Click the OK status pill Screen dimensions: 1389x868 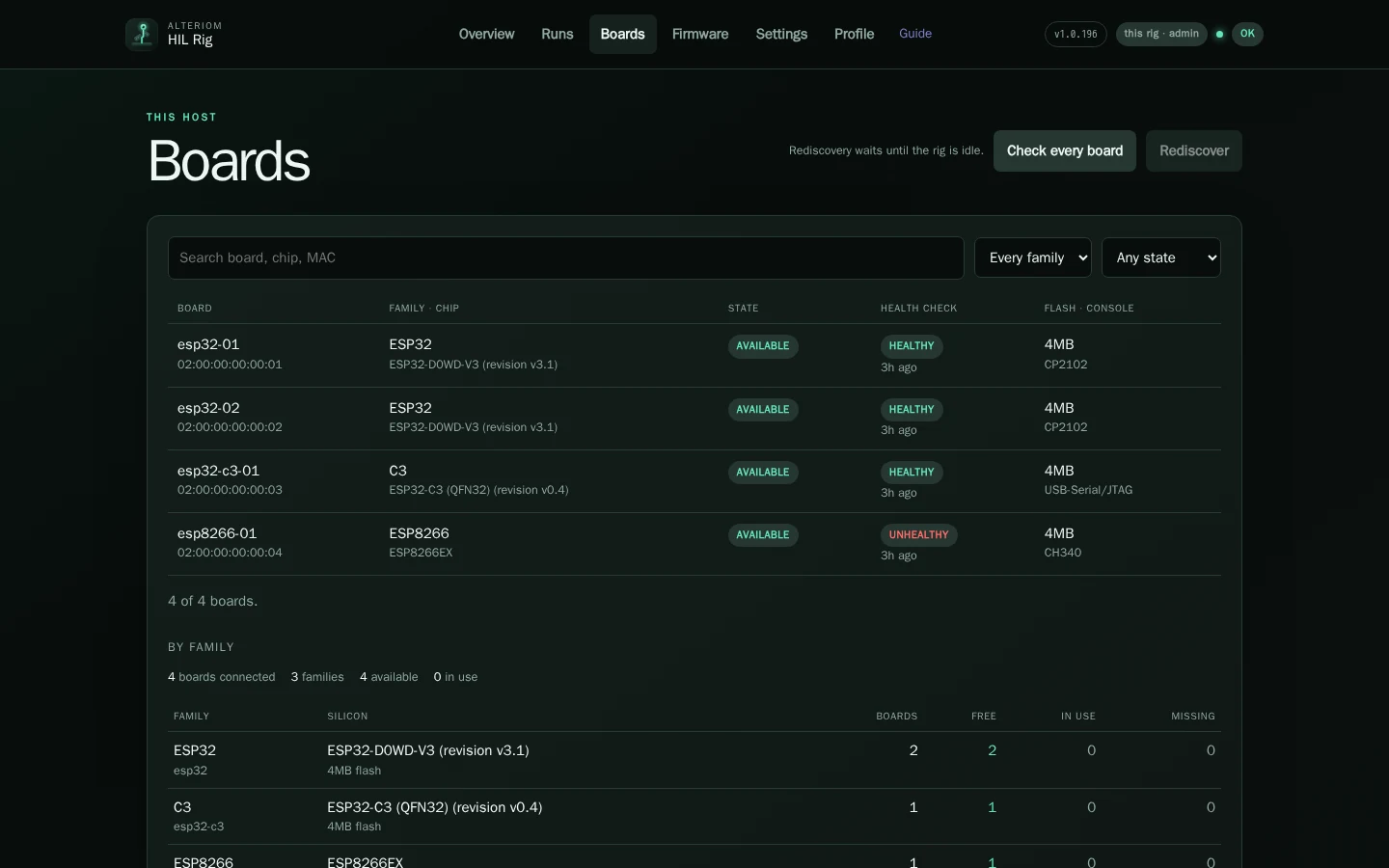(x=1247, y=34)
